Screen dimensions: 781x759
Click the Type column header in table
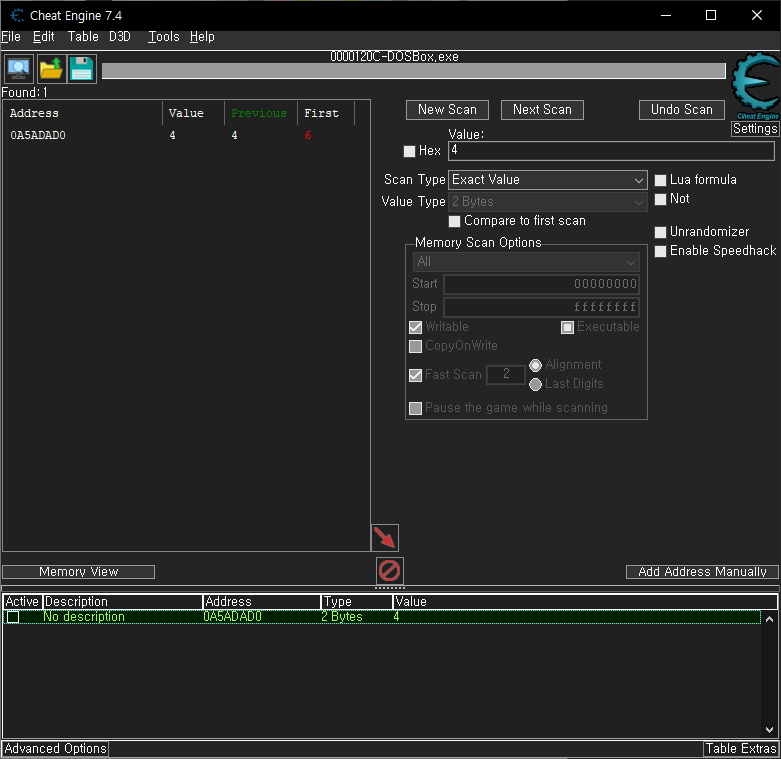pyautogui.click(x=357, y=602)
